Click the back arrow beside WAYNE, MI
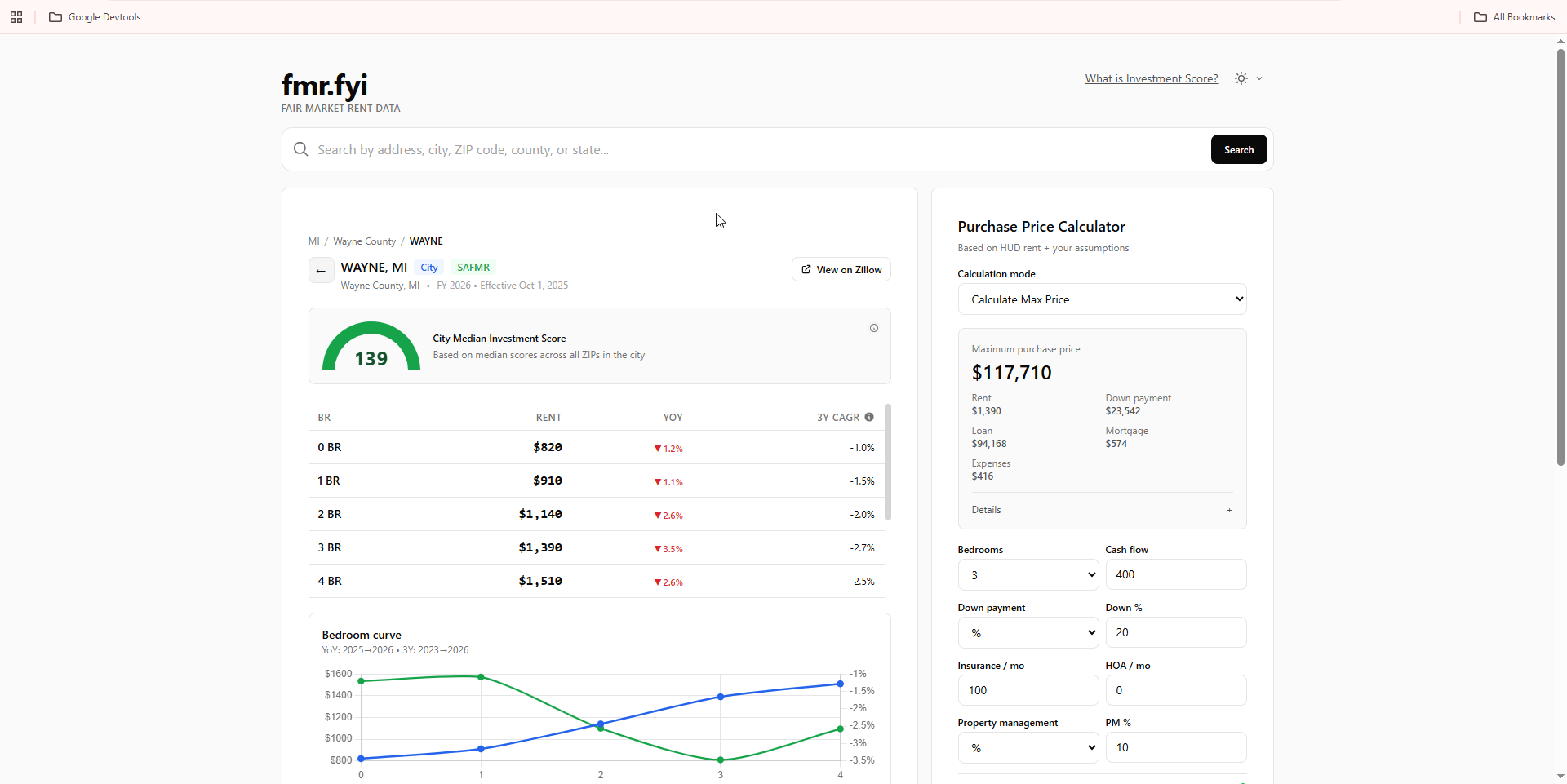This screenshot has width=1567, height=784. click(321, 270)
